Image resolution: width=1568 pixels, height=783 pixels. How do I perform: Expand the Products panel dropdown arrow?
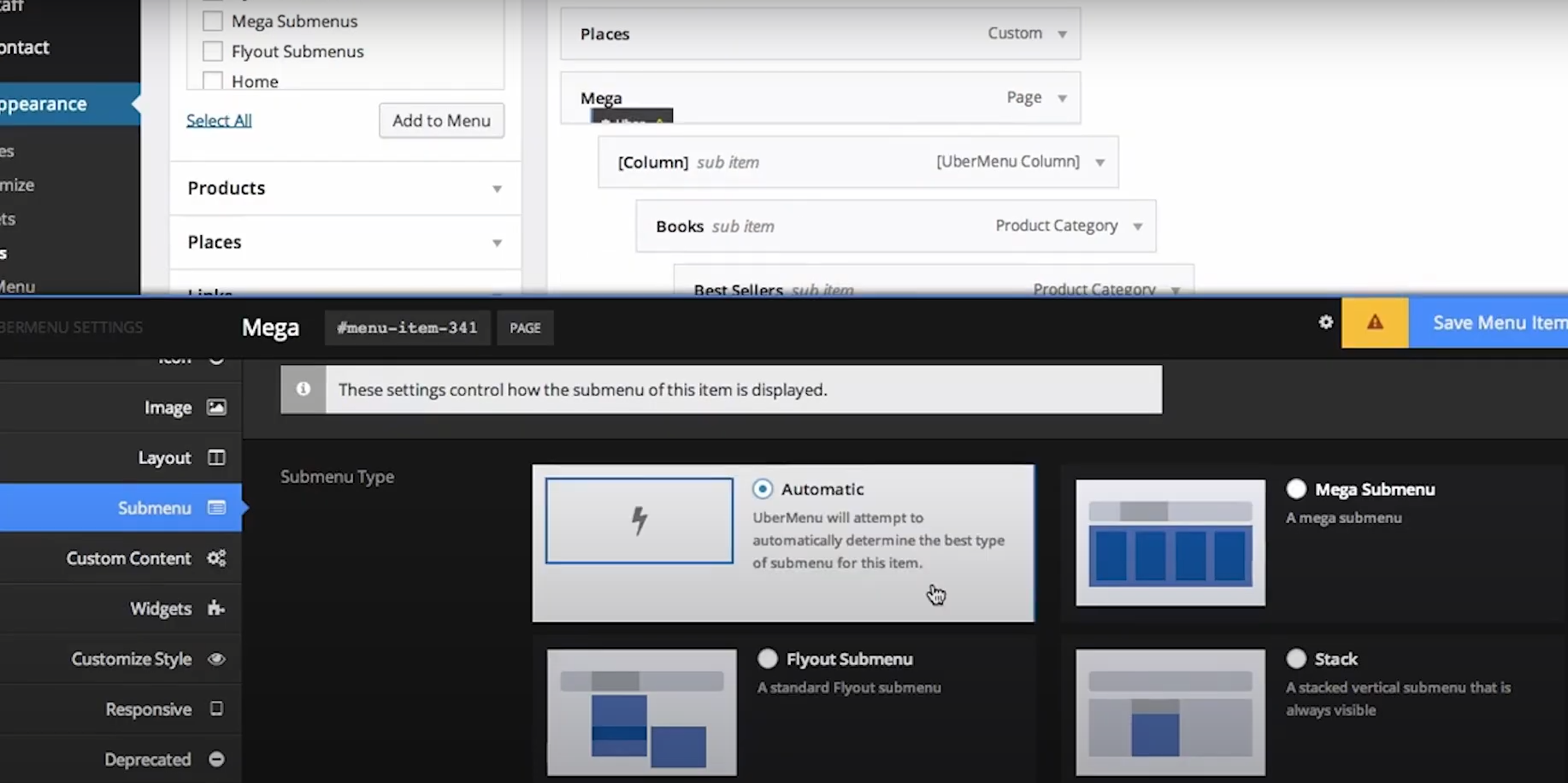497,189
